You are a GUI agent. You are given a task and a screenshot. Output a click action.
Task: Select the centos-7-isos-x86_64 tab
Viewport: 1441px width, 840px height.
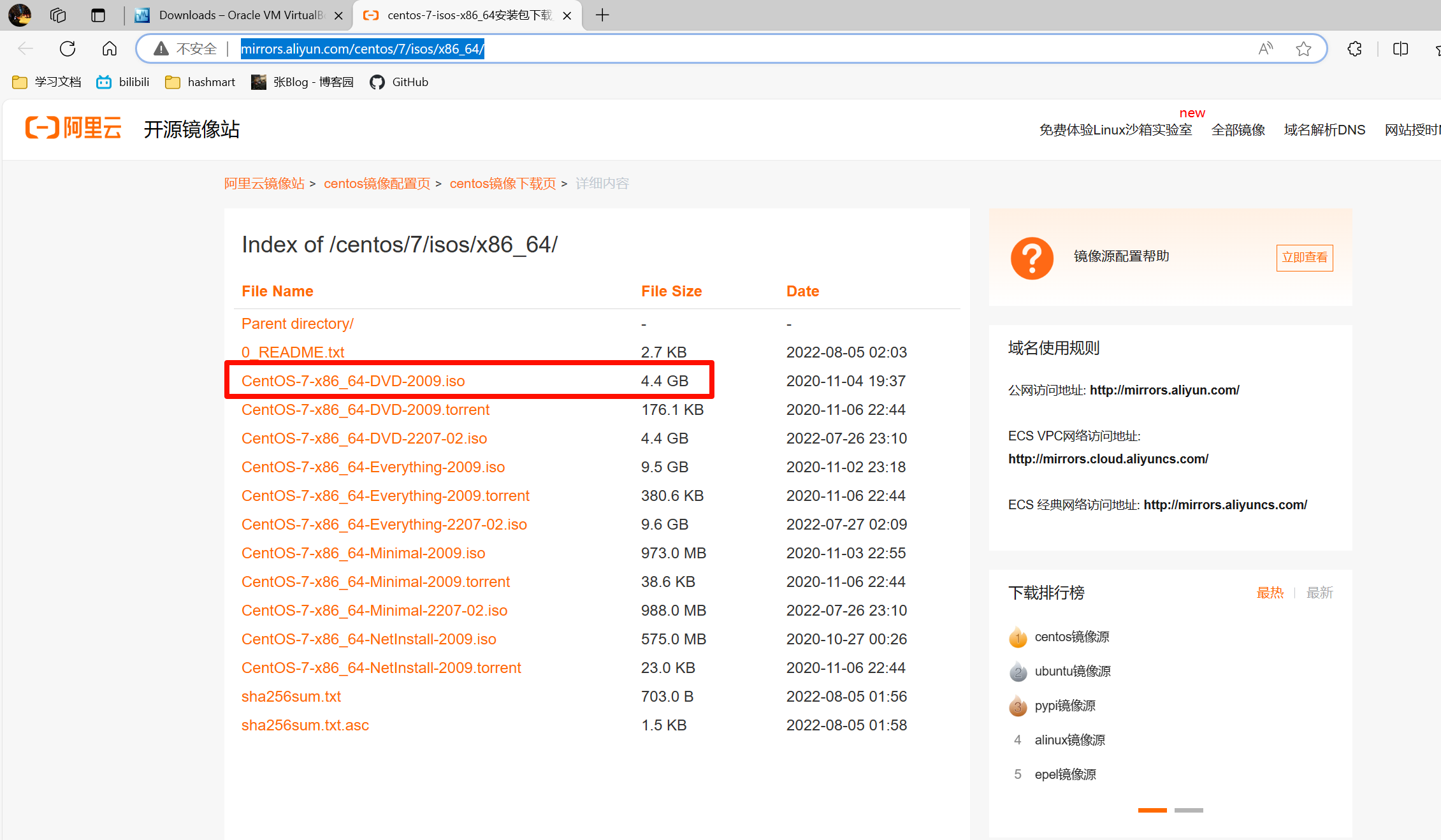tap(467, 15)
